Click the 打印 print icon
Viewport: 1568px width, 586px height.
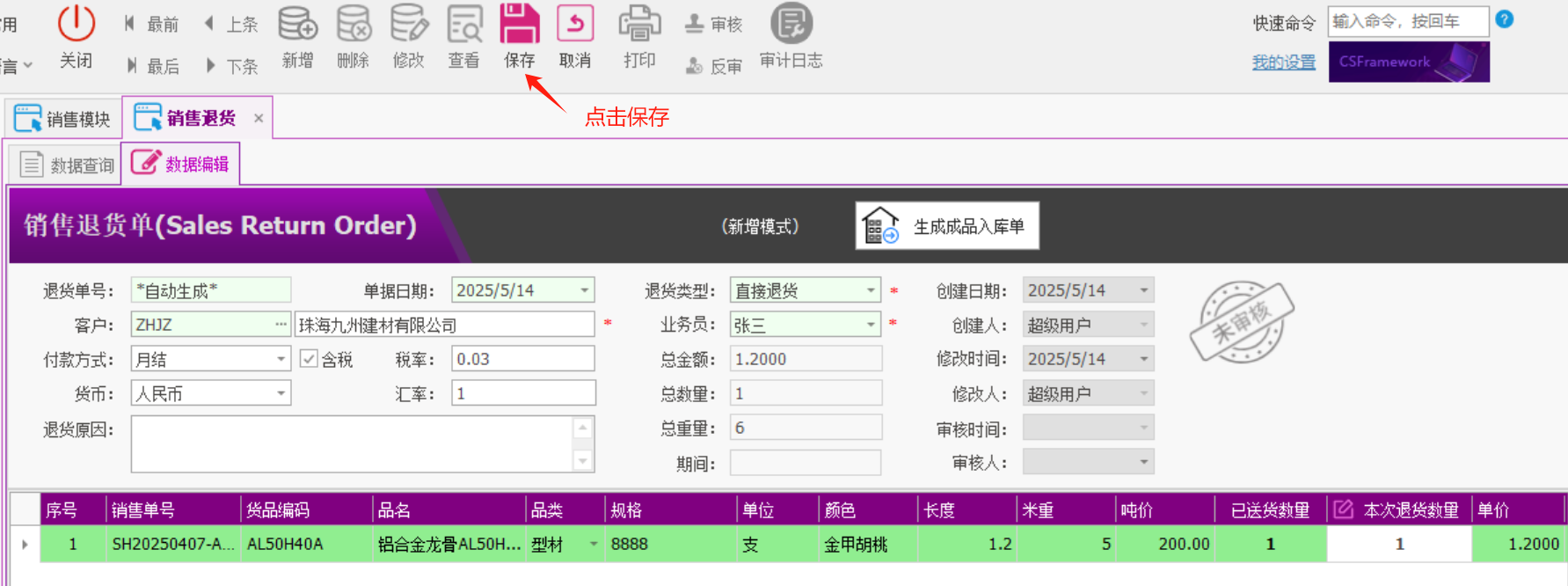pos(639,24)
